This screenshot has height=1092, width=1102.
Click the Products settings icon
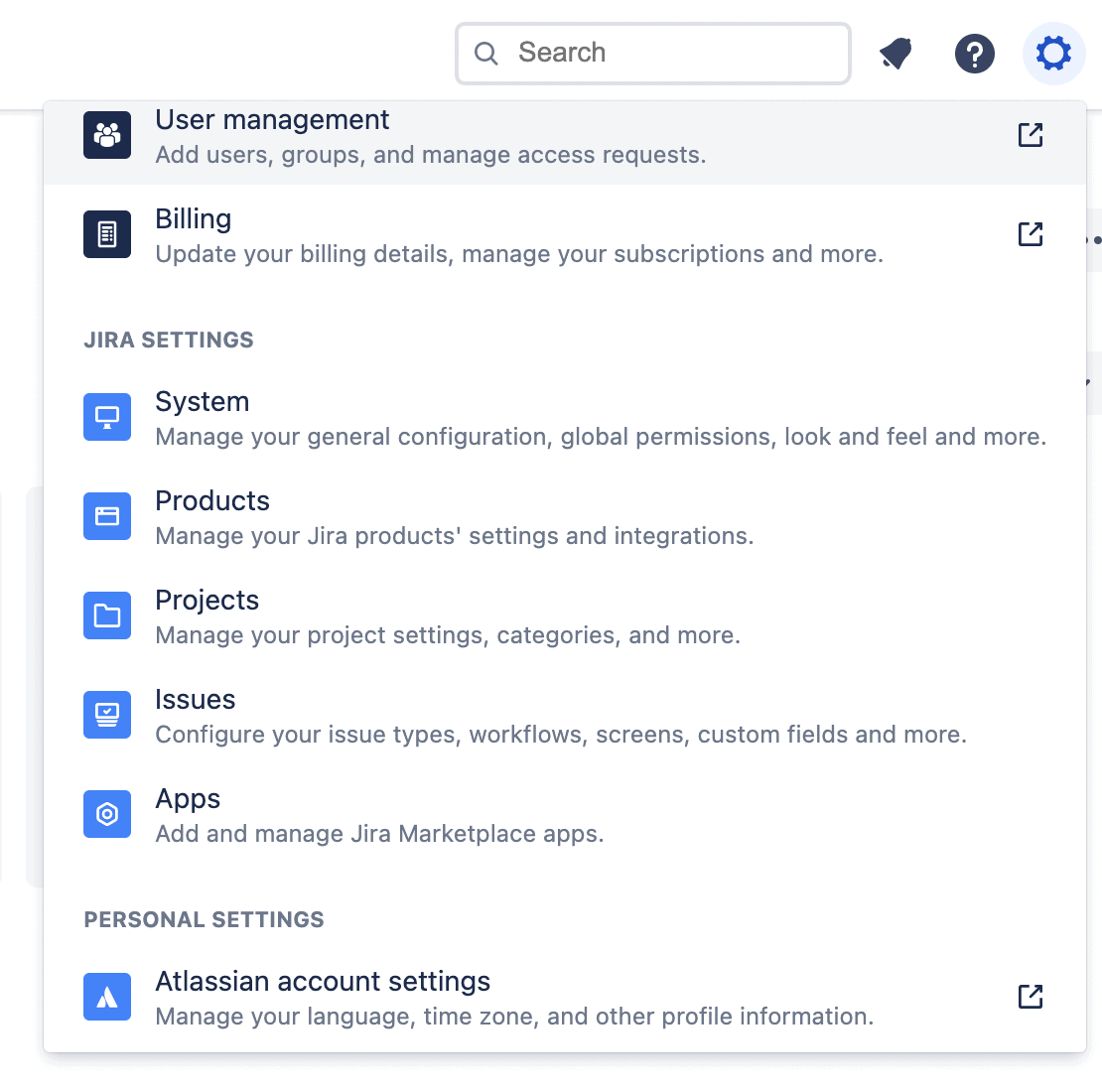[106, 516]
